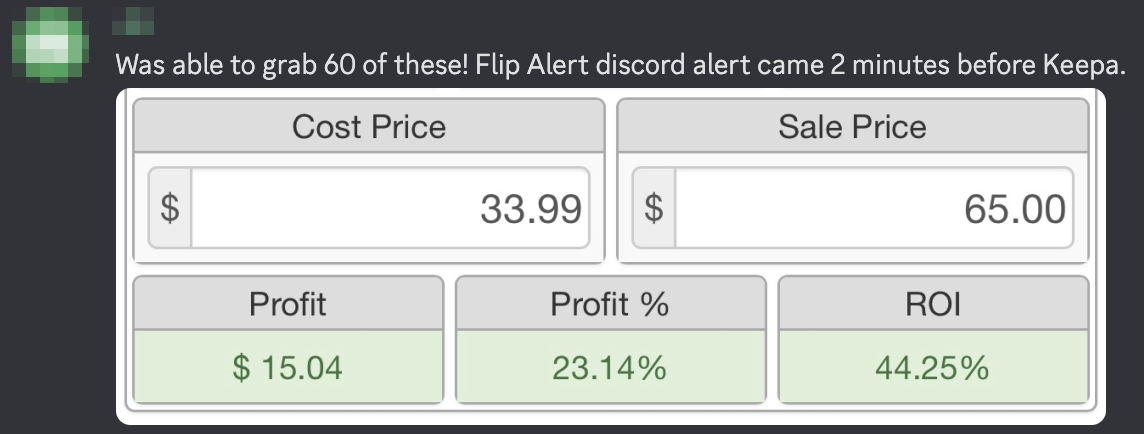Click the dollar sign beside Sale Price field
Image resolution: width=1144 pixels, height=434 pixels.
(x=654, y=209)
